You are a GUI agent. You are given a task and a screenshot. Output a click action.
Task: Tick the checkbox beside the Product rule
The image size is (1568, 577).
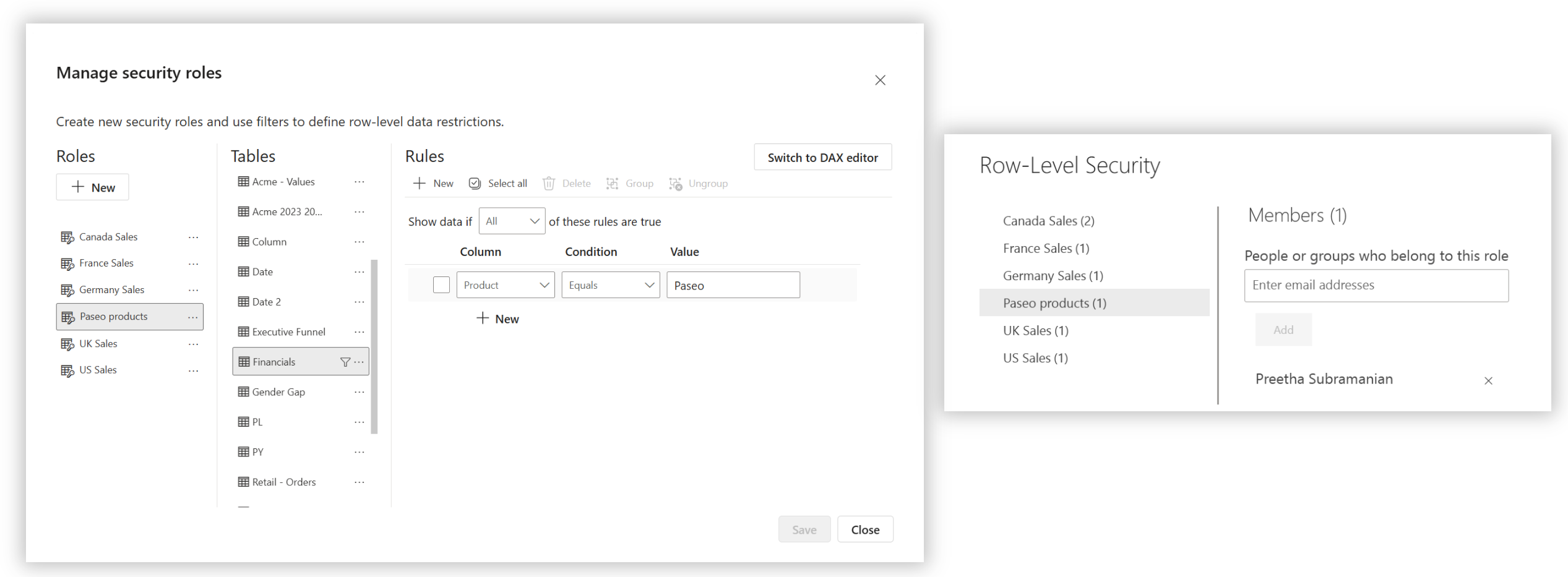pyautogui.click(x=441, y=285)
